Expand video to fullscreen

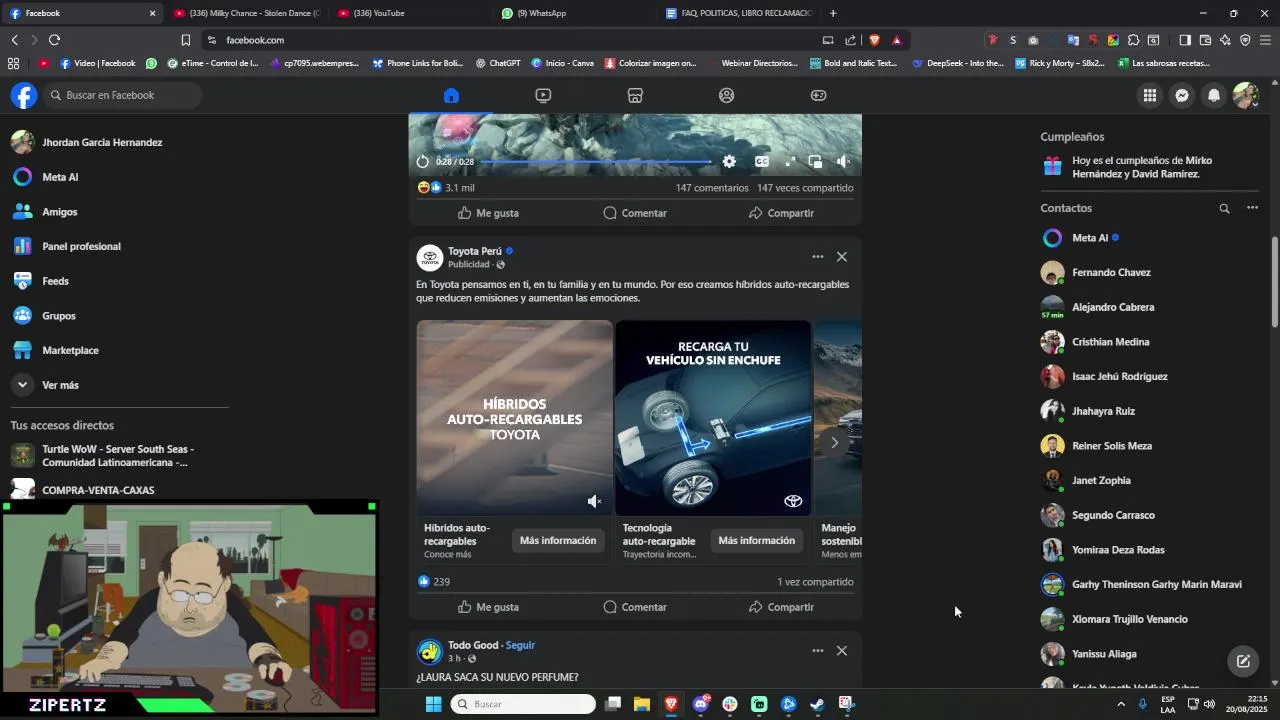pyautogui.click(x=790, y=161)
